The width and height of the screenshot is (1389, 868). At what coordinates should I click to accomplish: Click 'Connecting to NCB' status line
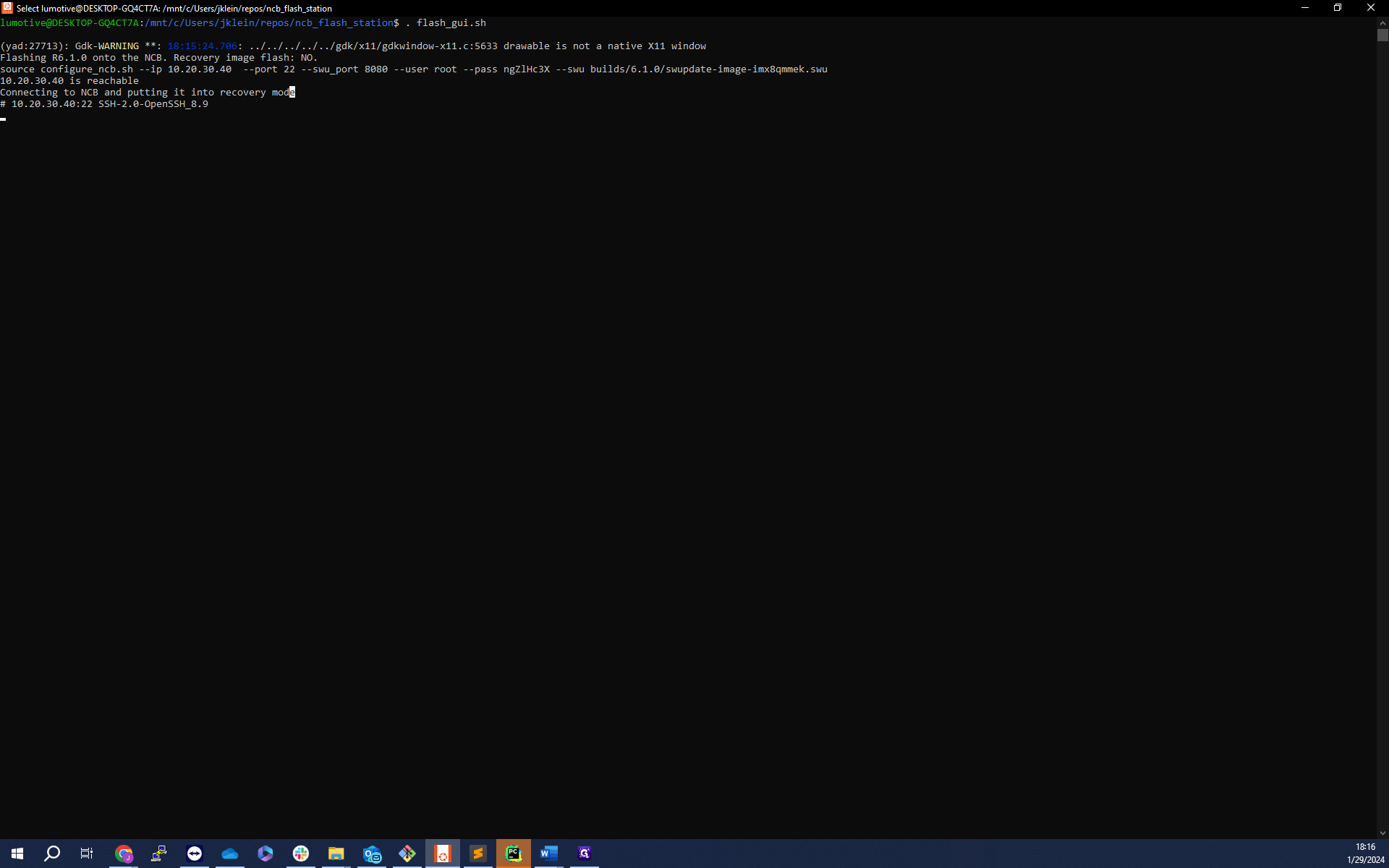148,93
